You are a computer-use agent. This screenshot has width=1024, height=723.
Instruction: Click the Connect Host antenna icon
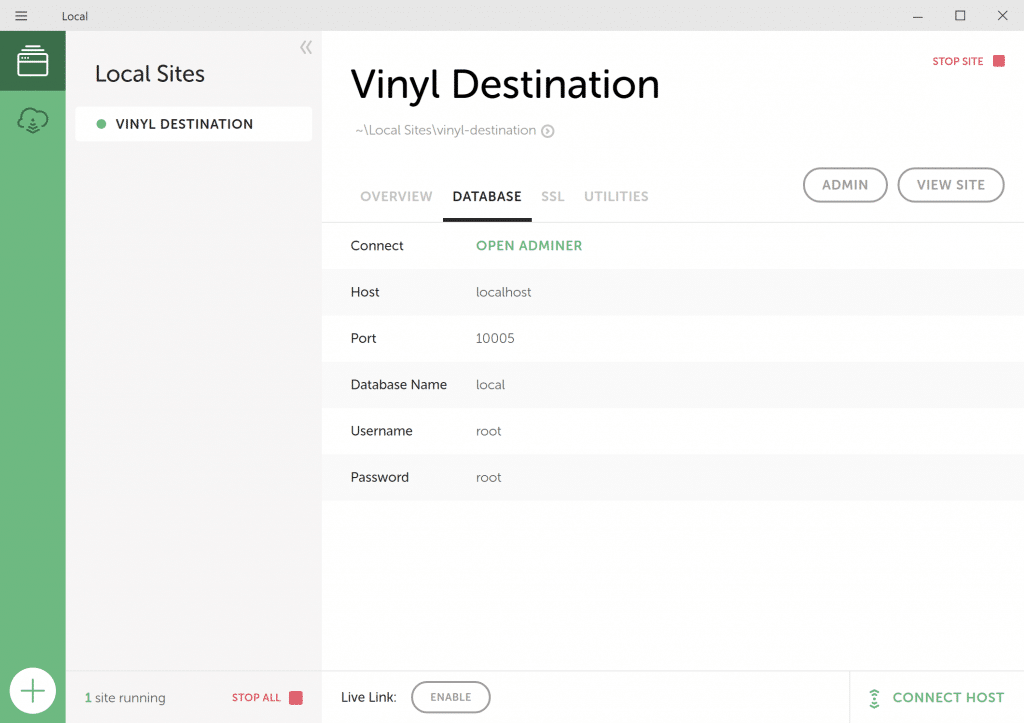tap(873, 697)
